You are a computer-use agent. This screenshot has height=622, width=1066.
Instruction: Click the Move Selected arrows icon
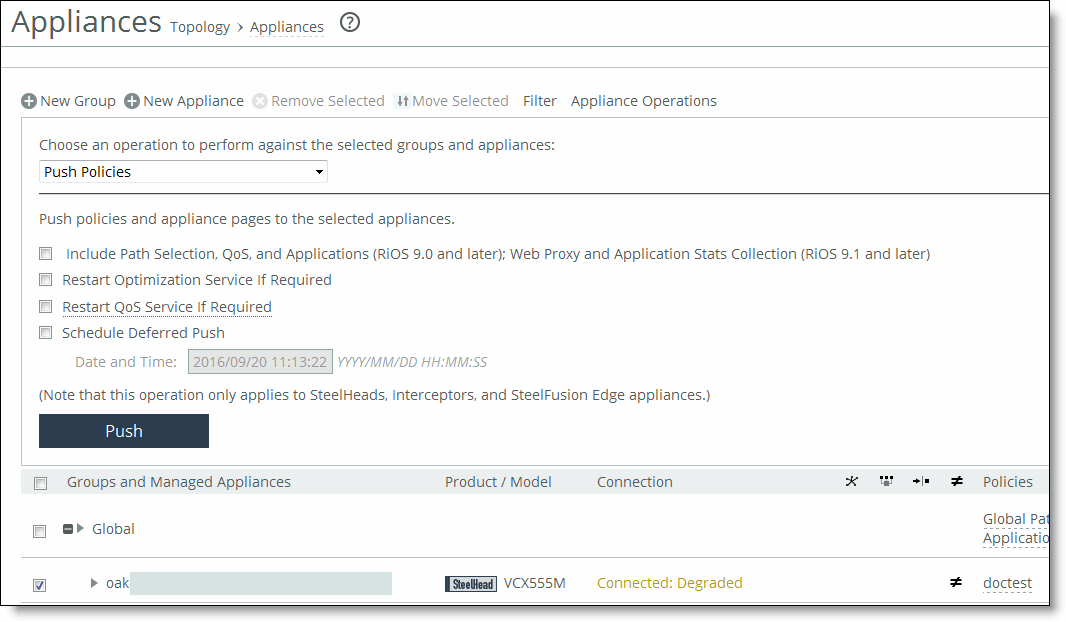tap(402, 101)
